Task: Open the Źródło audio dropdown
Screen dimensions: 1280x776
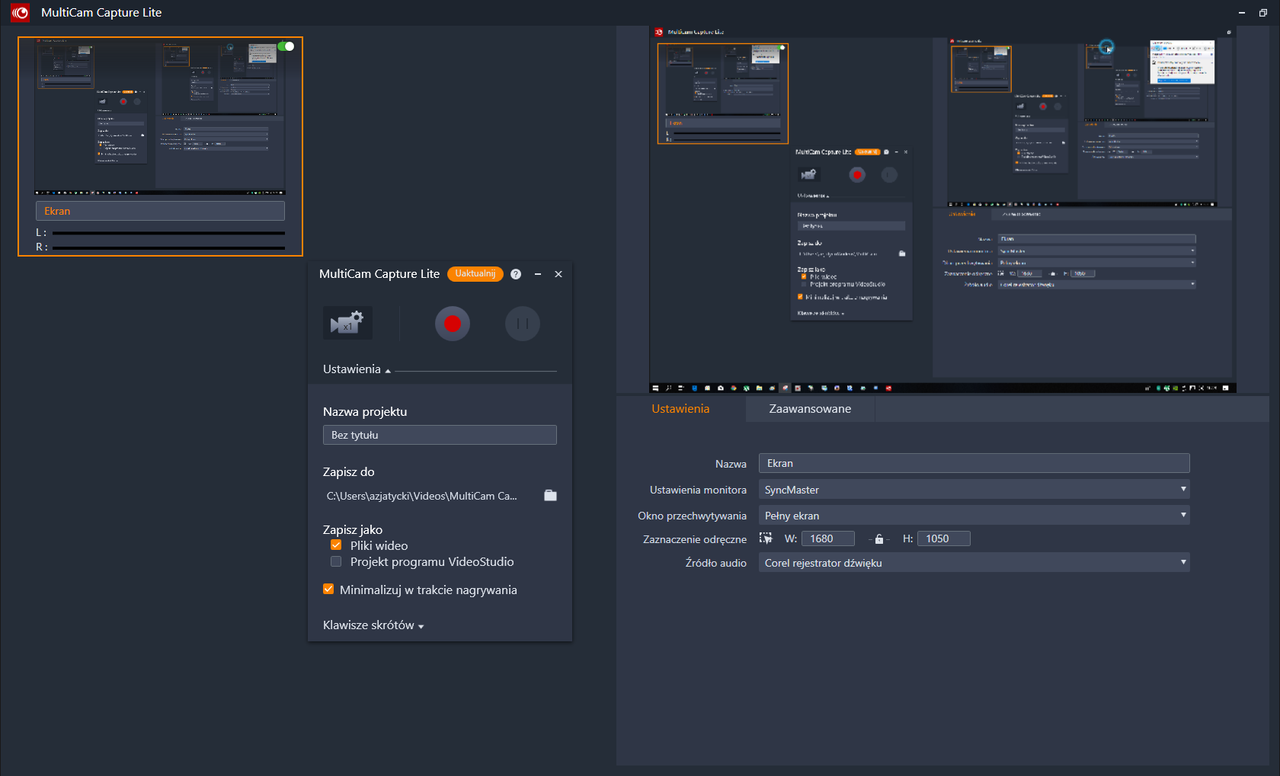Action: [x=974, y=562]
